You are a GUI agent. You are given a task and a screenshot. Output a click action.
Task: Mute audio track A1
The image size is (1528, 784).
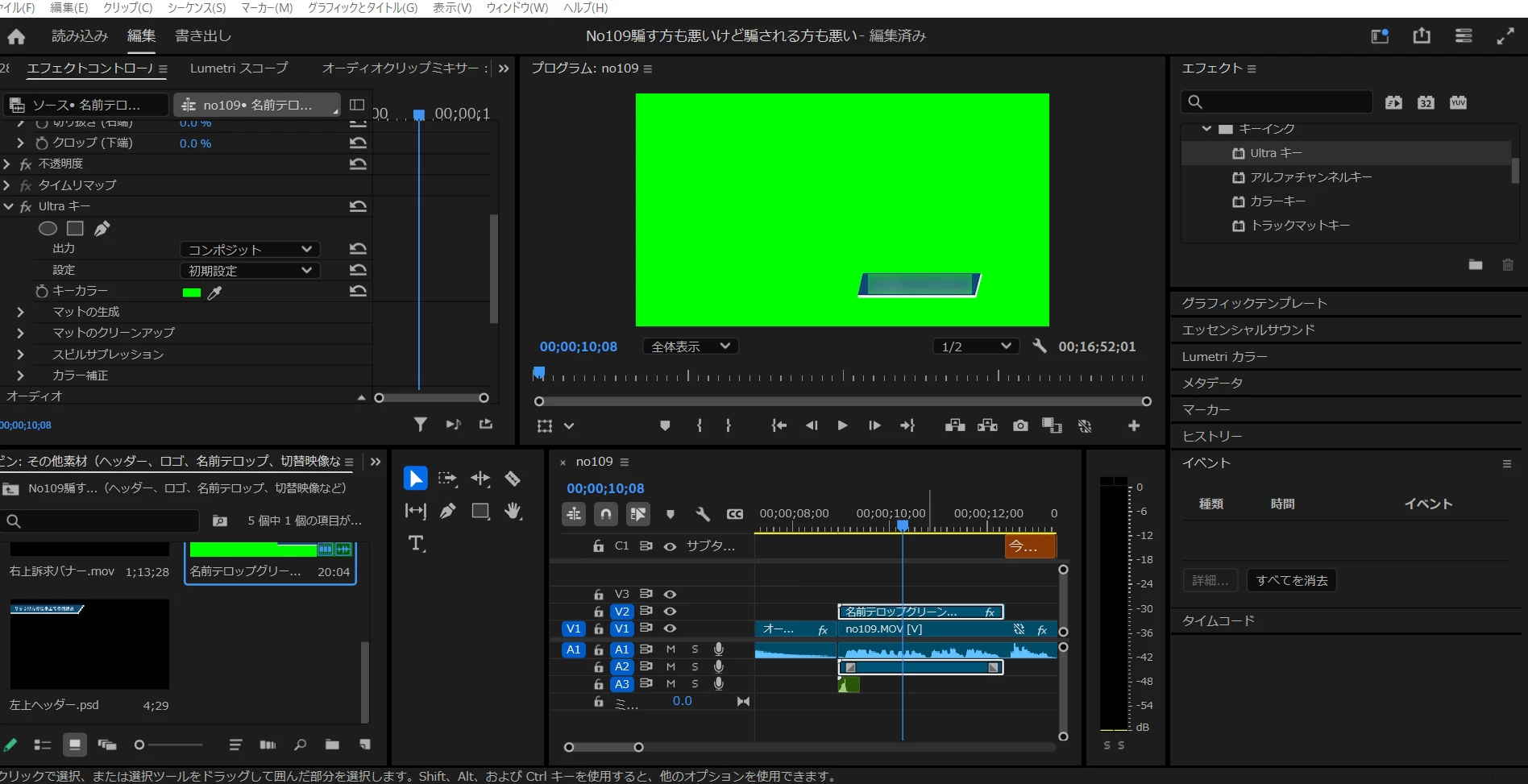(x=671, y=649)
